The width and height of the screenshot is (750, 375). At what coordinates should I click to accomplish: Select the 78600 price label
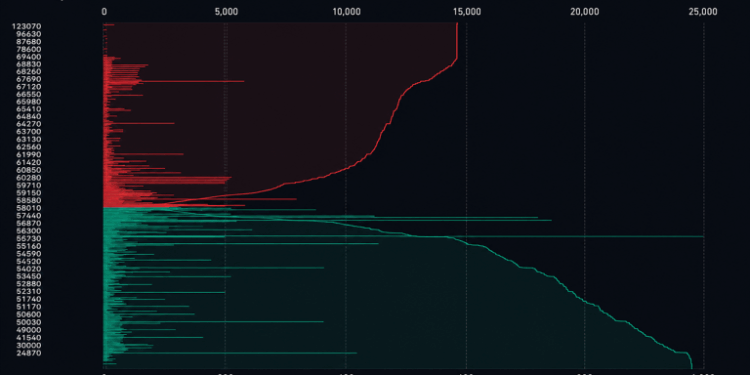[x=28, y=49]
